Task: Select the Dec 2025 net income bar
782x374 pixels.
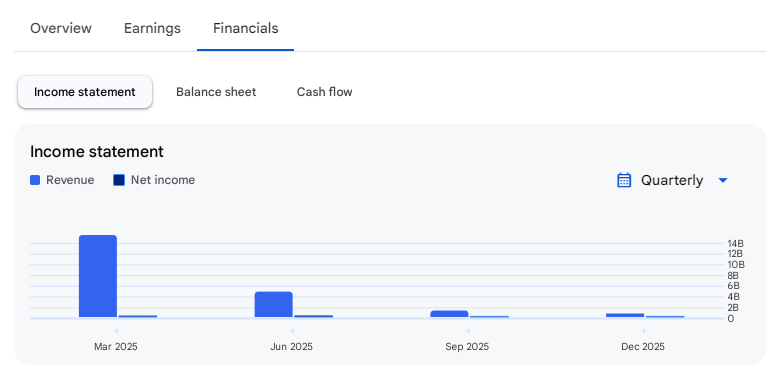Action: [665, 317]
